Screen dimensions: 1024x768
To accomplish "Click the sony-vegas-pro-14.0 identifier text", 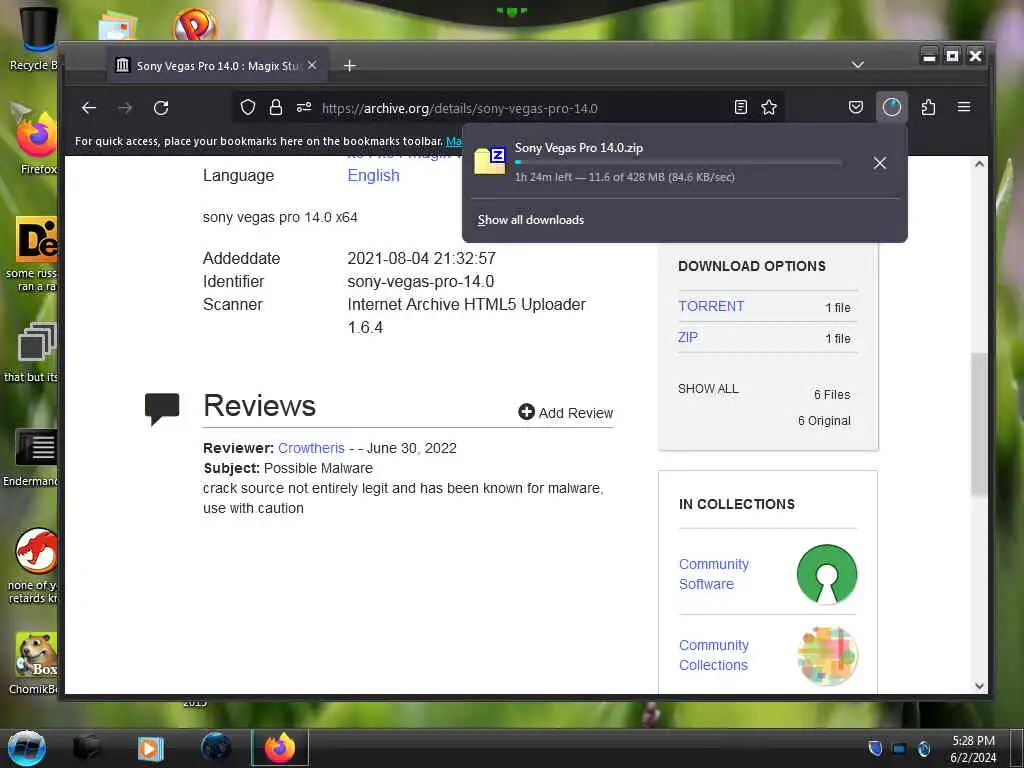I will coord(421,281).
